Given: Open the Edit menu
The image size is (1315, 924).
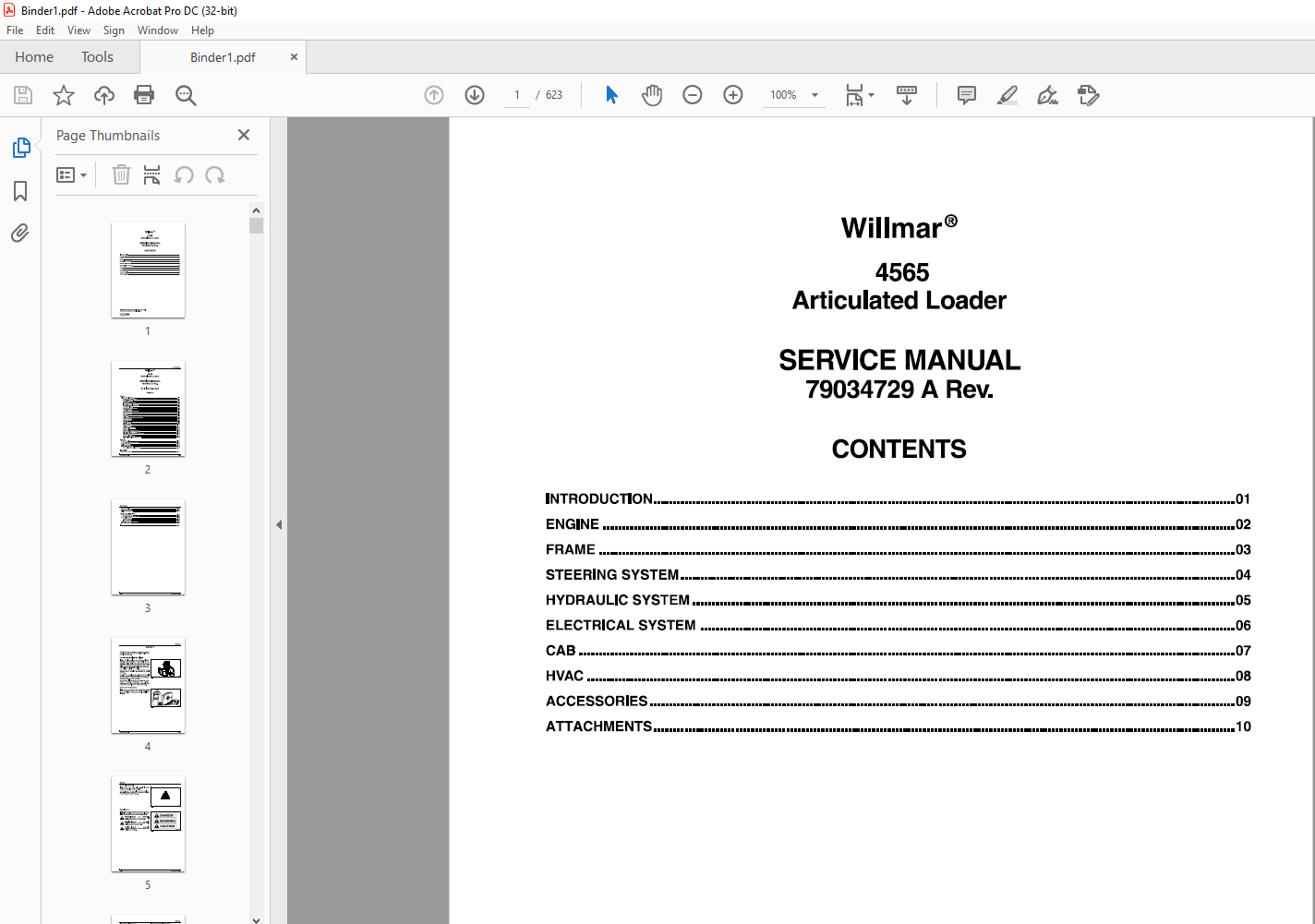Looking at the screenshot, I should 45,30.
